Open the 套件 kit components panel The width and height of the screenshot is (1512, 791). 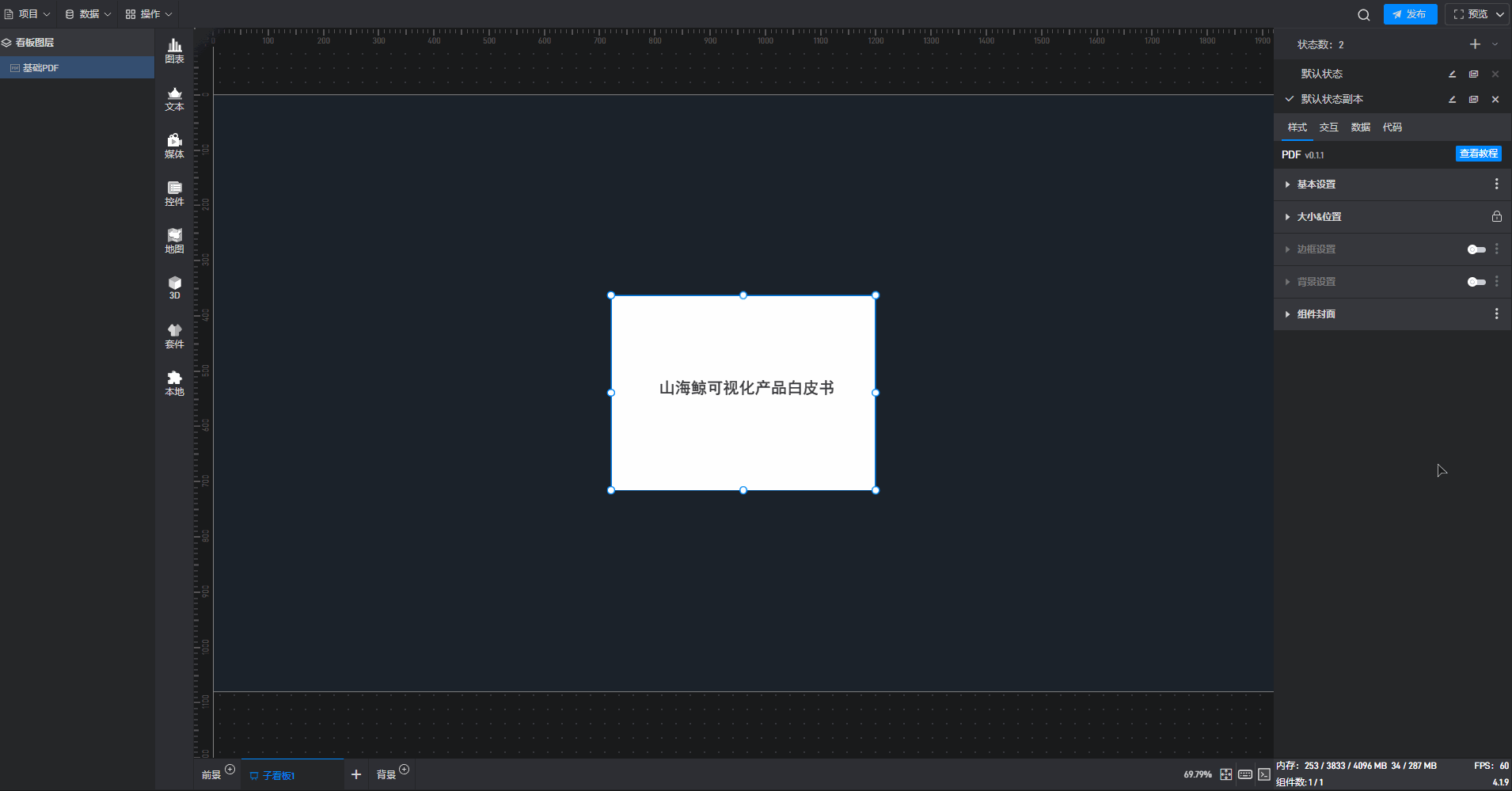[174, 337]
